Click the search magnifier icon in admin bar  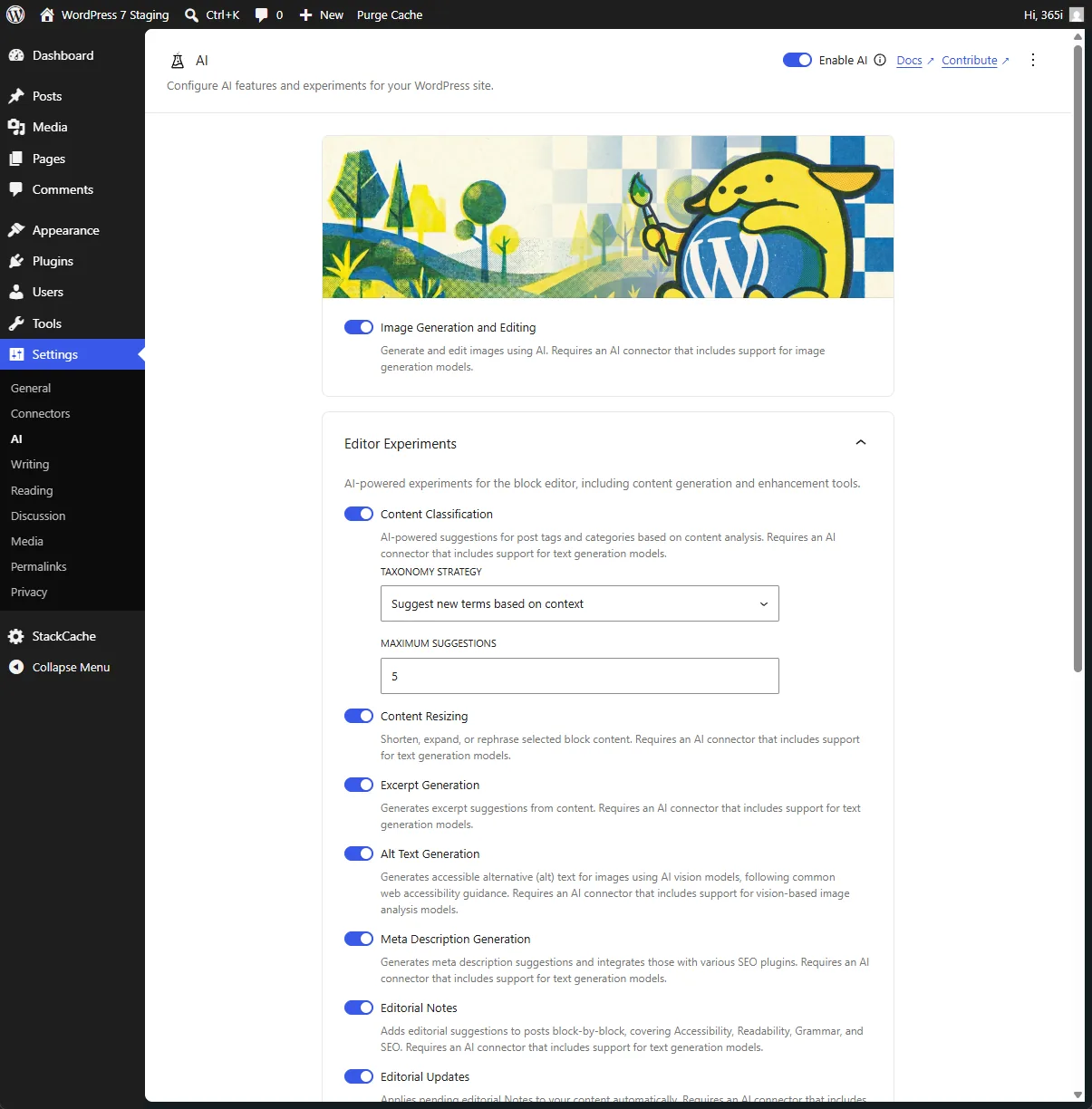[191, 14]
